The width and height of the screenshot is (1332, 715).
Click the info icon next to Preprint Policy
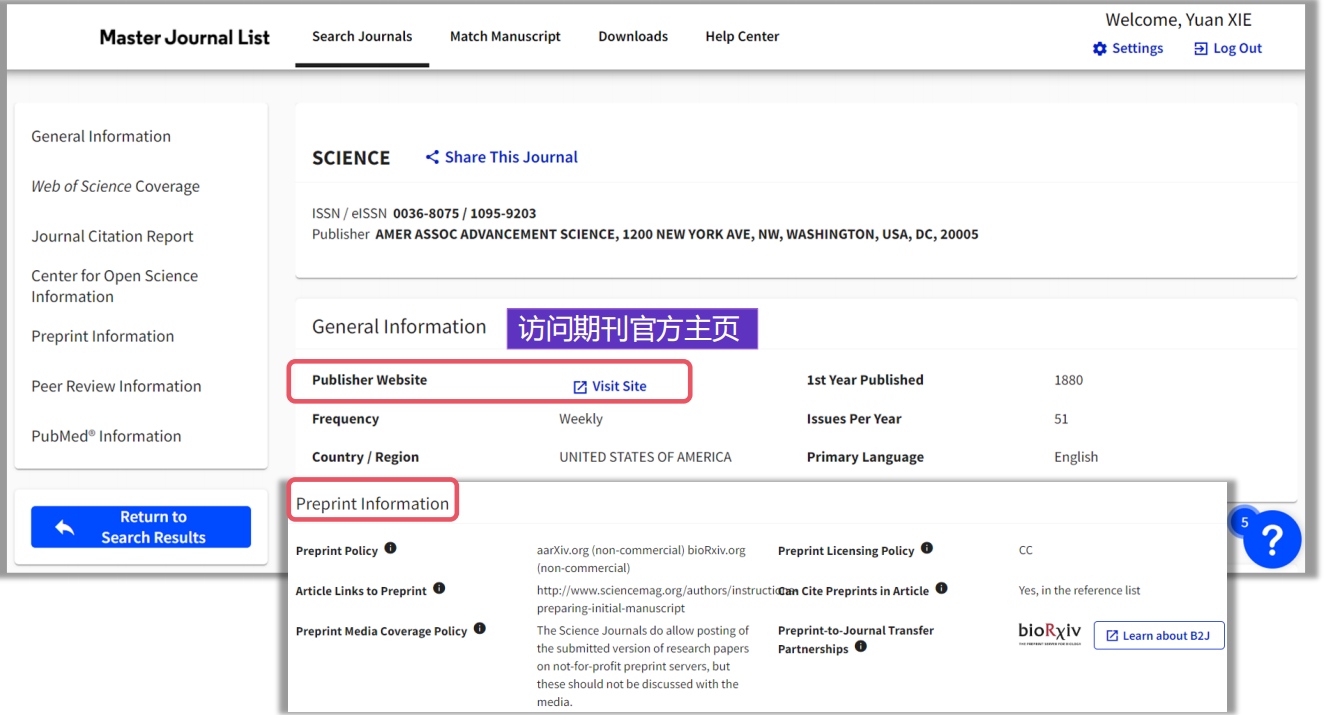(390, 548)
